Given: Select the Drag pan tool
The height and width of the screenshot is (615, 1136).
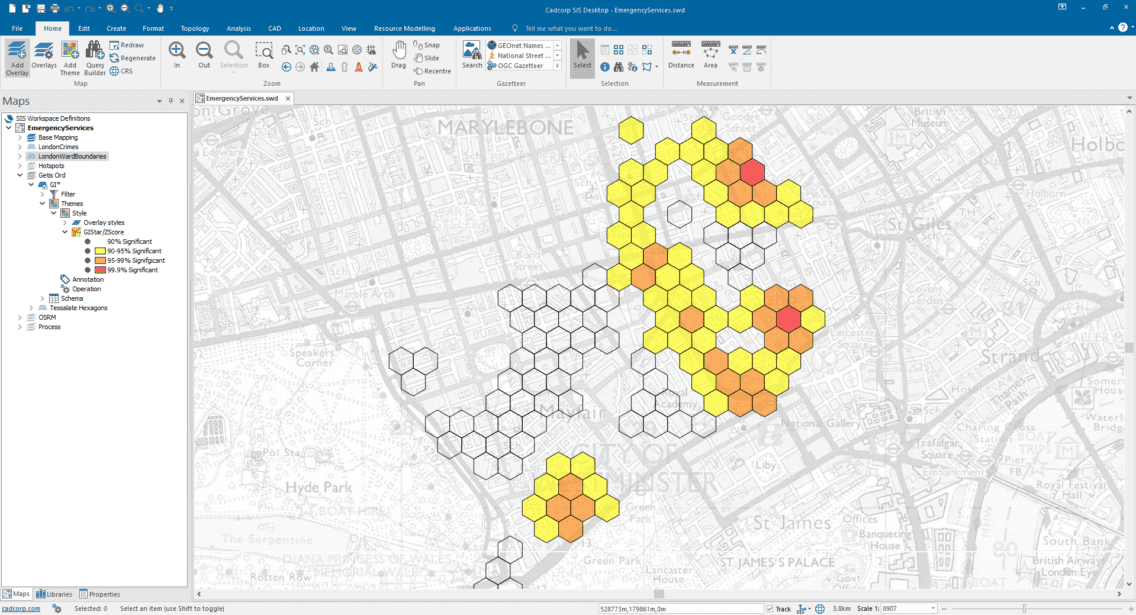Looking at the screenshot, I should [398, 57].
